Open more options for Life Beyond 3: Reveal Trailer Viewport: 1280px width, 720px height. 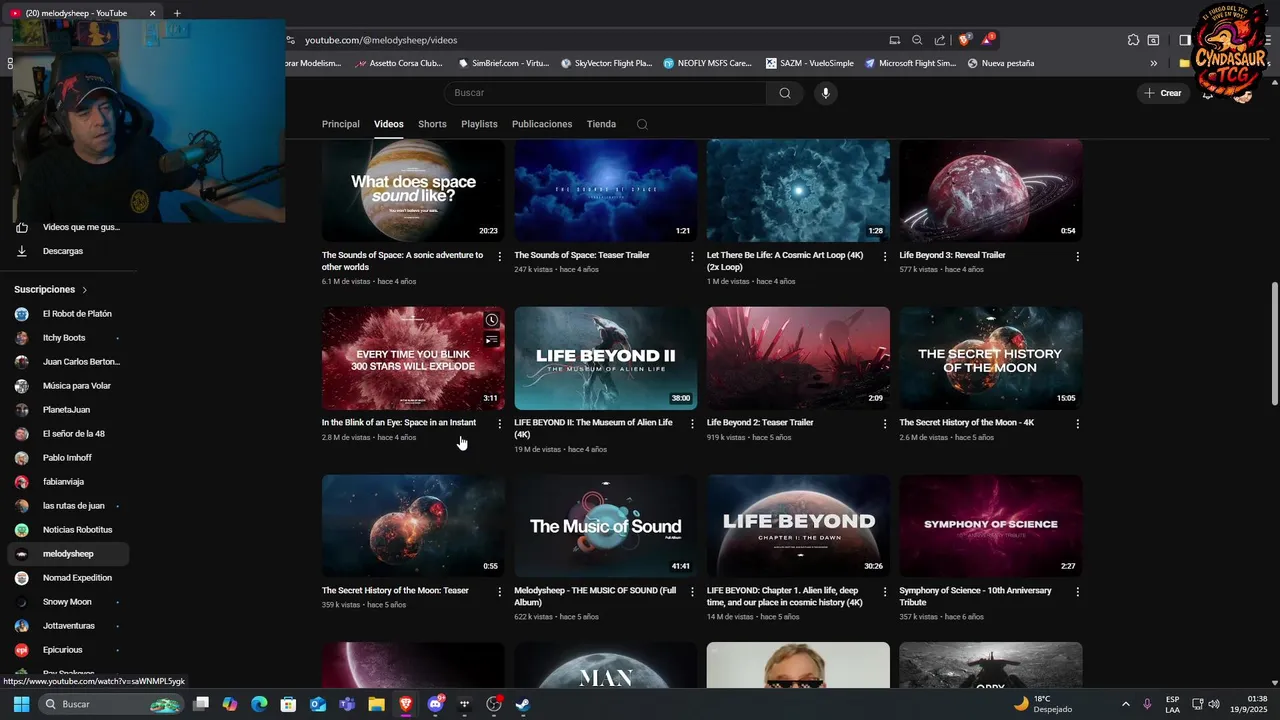[x=1077, y=257]
